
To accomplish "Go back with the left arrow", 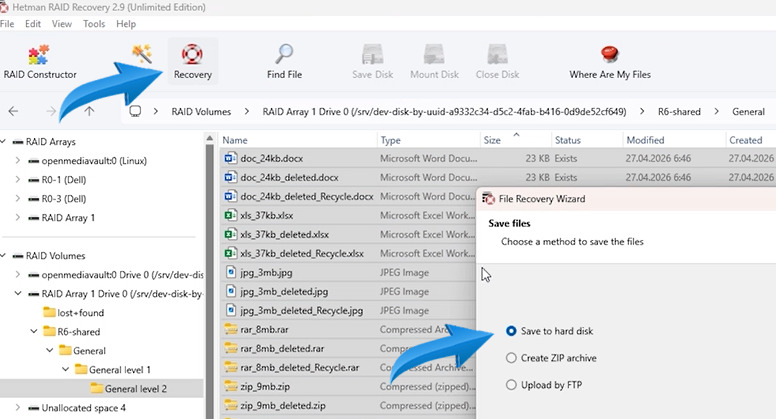I will tap(13, 111).
